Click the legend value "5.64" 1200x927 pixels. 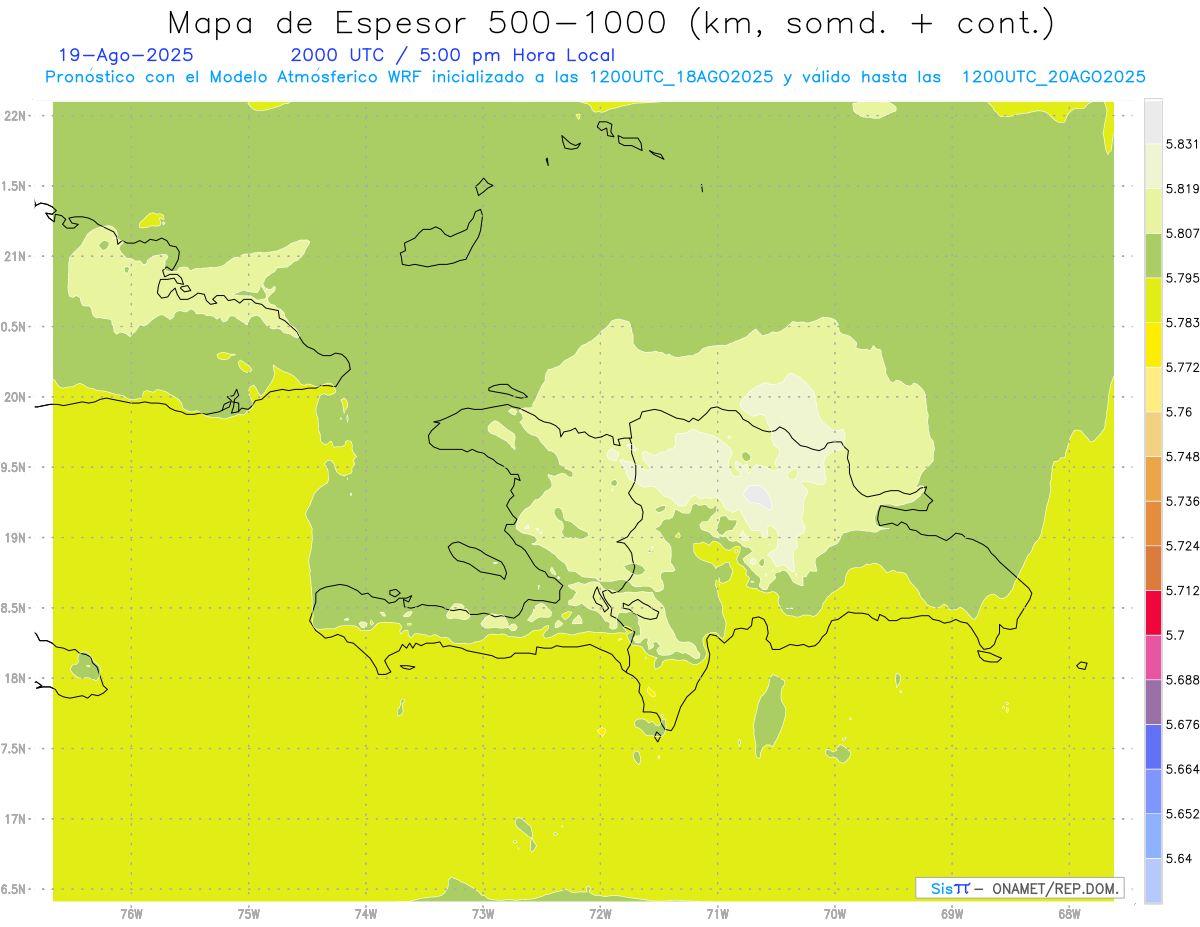1178,858
